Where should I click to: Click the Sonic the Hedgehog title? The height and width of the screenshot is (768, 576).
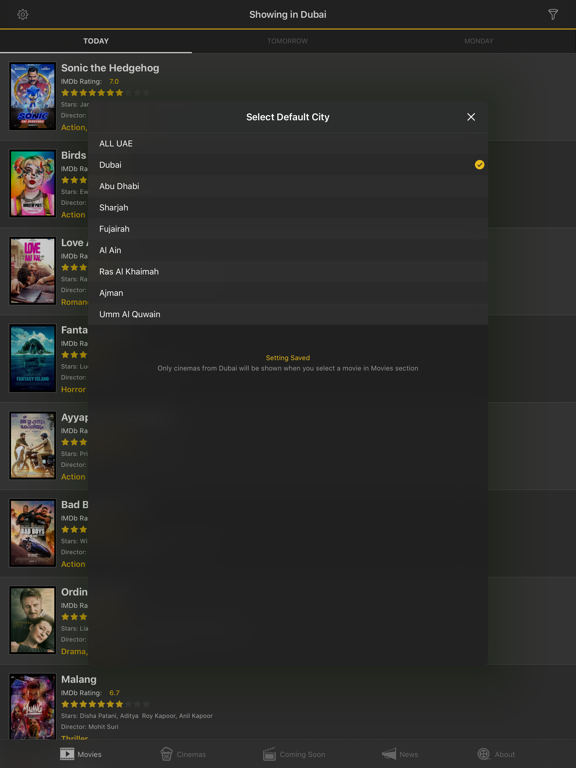(x=110, y=68)
